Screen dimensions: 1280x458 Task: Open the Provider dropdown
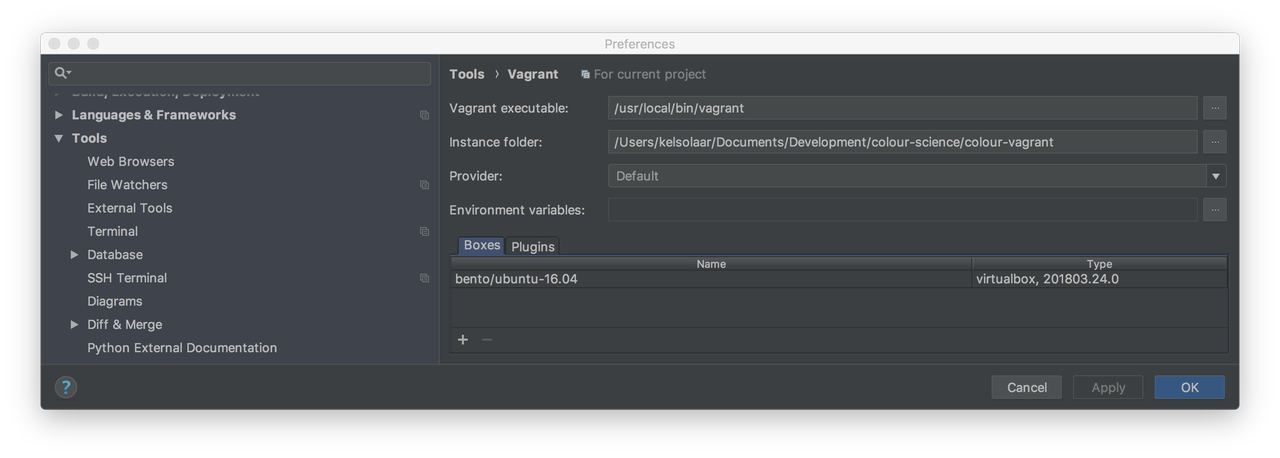coord(1216,176)
